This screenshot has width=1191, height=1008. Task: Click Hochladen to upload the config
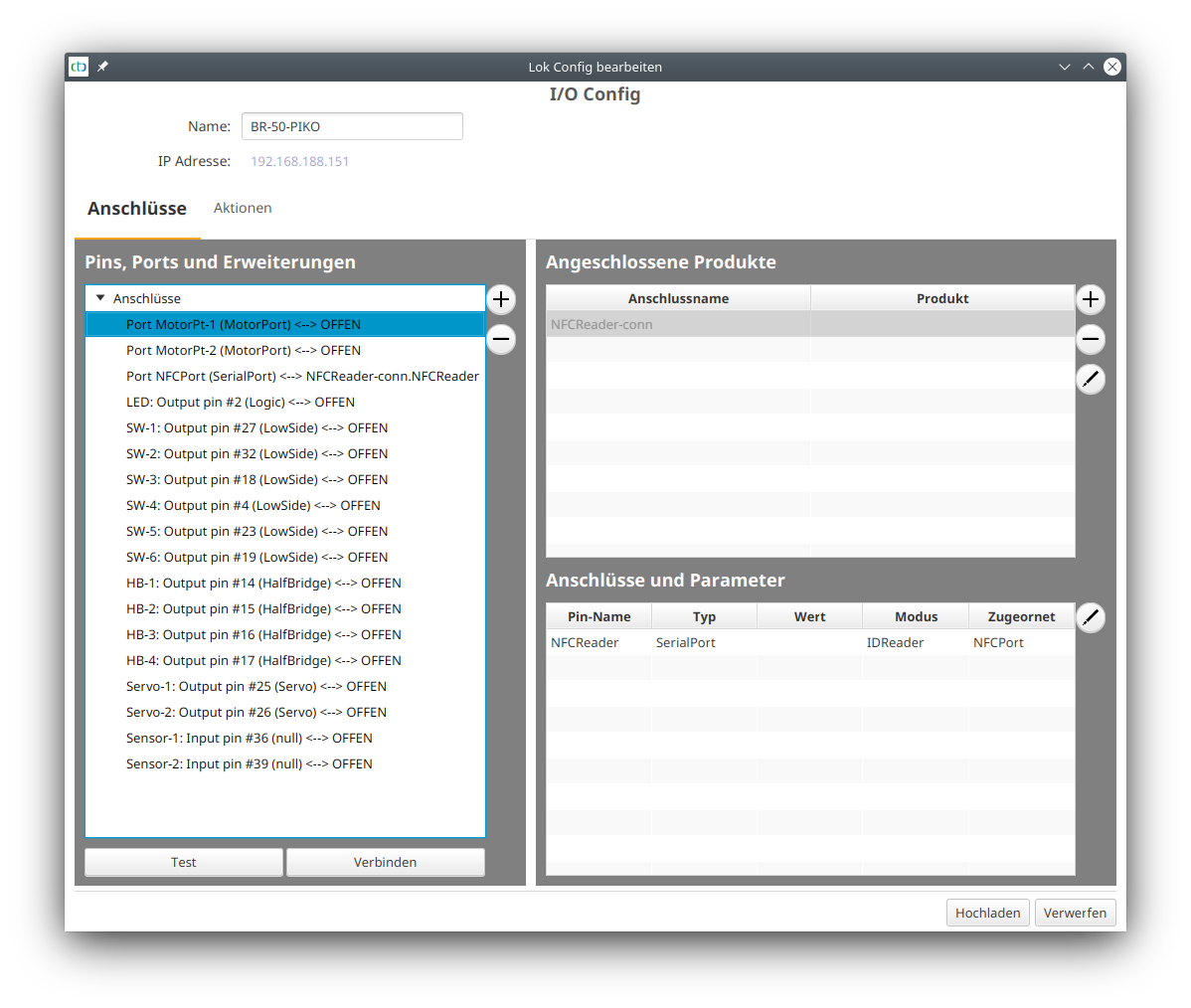[987, 913]
